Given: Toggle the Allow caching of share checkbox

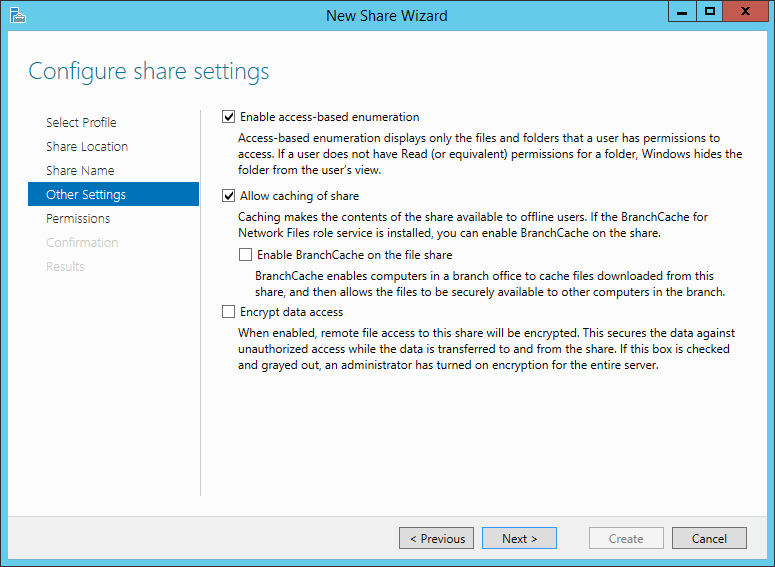Looking at the screenshot, I should pyautogui.click(x=228, y=196).
